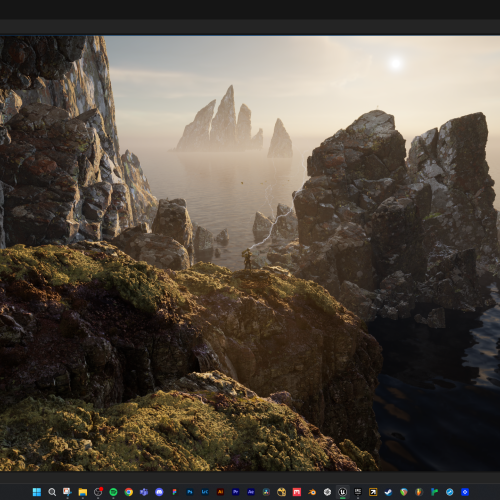Open the blue square app at taskbar end
This screenshot has width=500, height=500.
click(465, 492)
